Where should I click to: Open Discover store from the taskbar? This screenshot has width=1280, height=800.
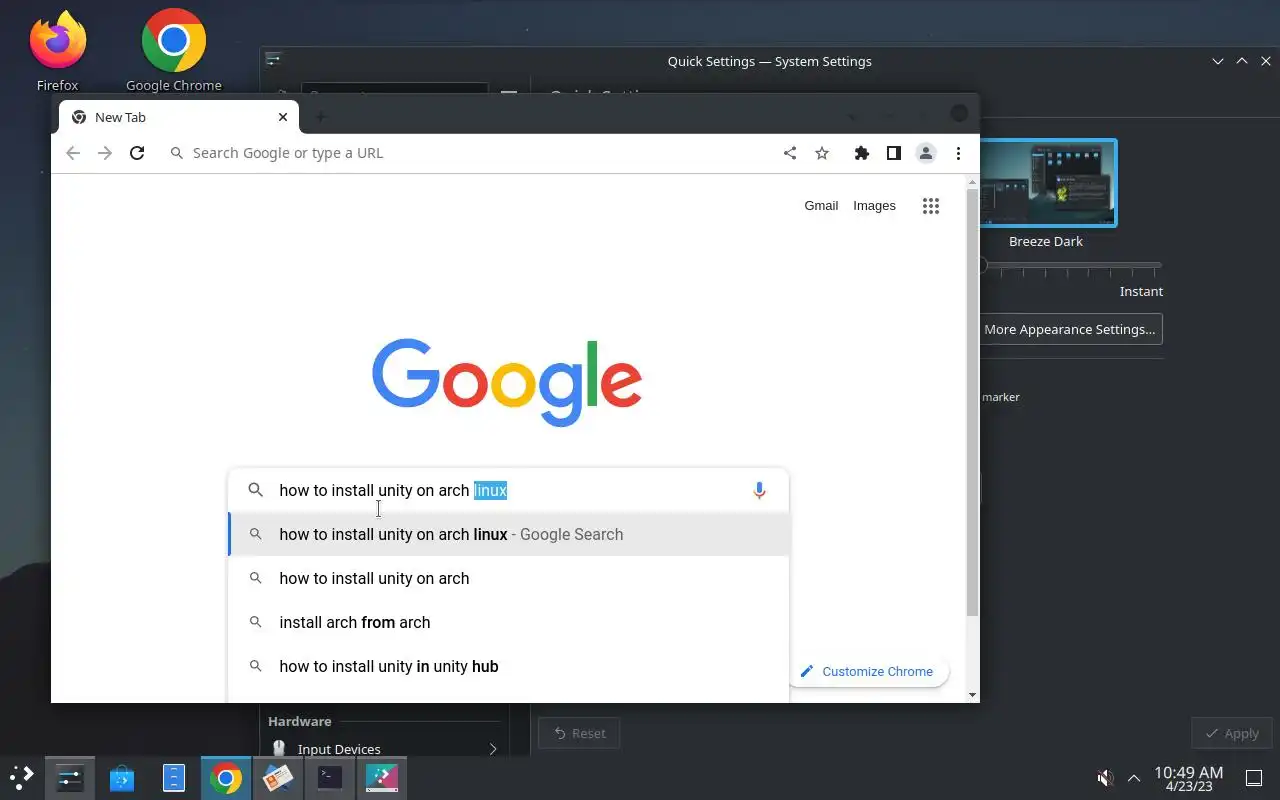point(122,777)
